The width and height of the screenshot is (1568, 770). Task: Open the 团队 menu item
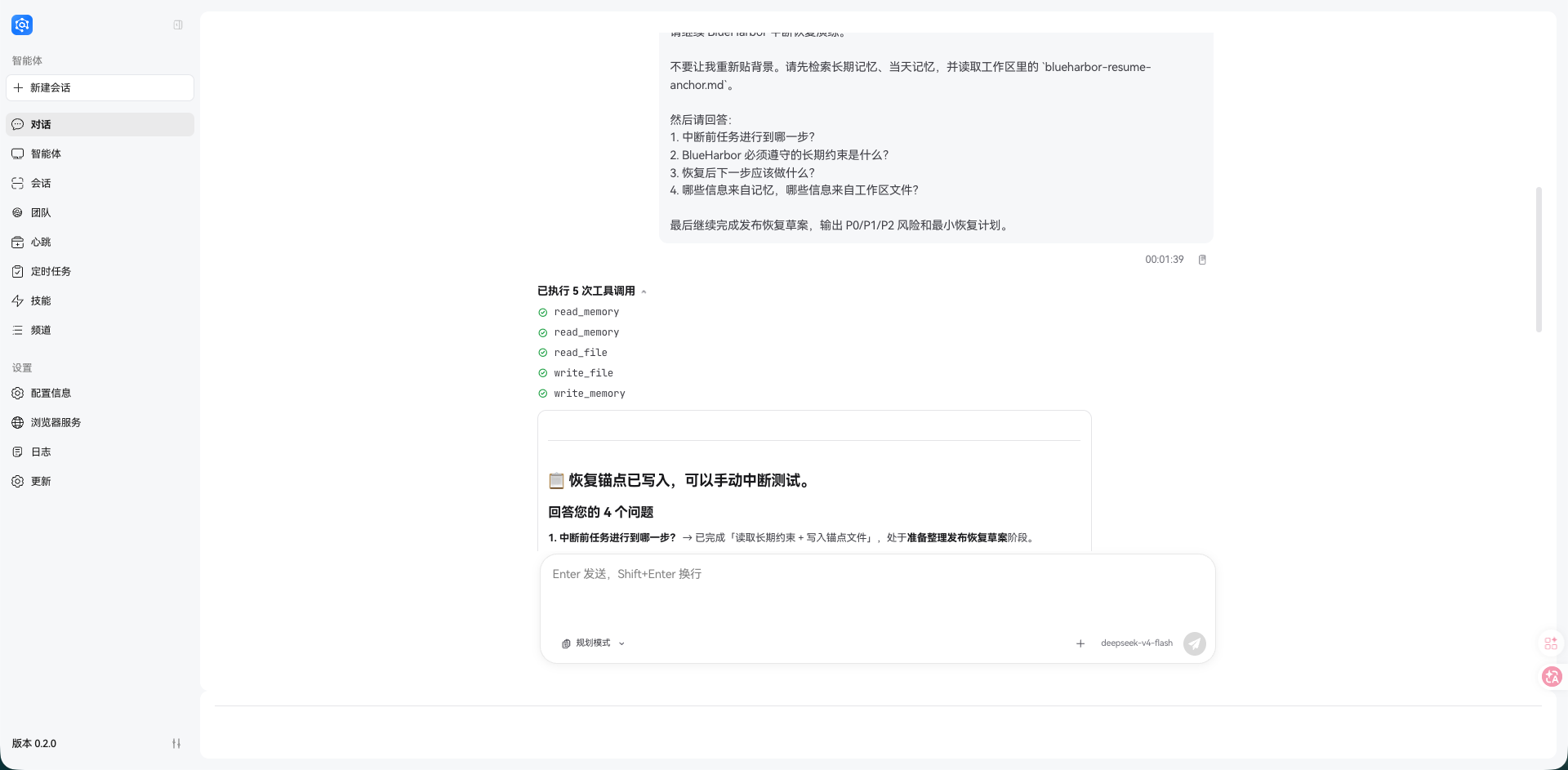[100, 212]
